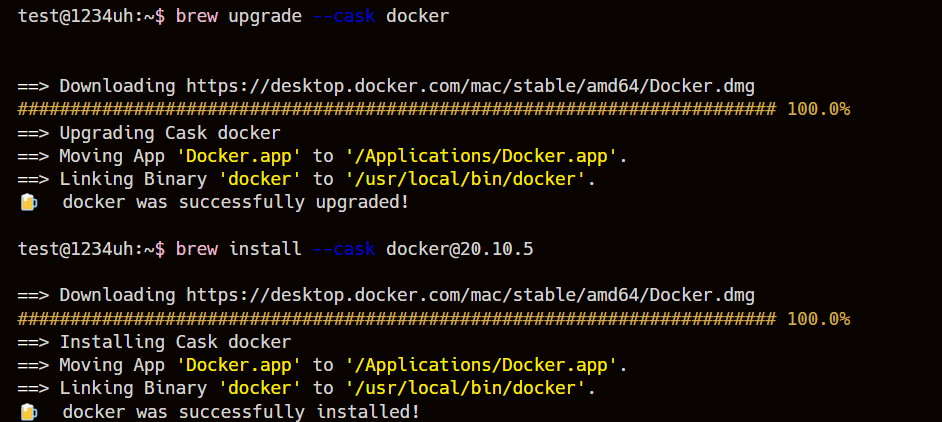Click the '--cask' flag in the brew upgrade command
Viewport: 942px width, 422px height.
click(344, 16)
